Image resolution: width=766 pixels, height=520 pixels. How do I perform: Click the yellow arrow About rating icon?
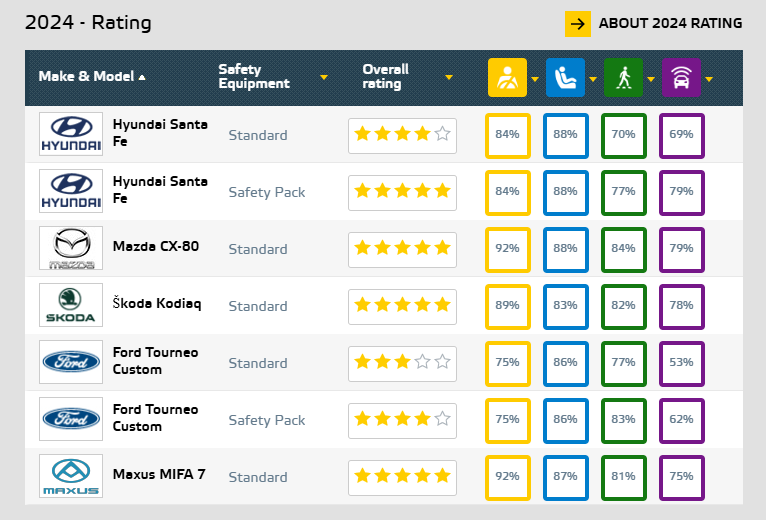point(578,24)
